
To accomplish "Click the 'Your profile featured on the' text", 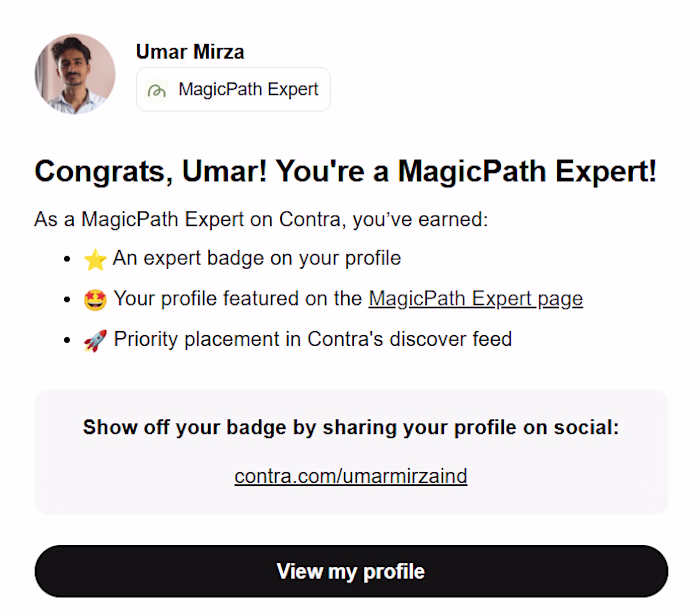I will point(239,299).
